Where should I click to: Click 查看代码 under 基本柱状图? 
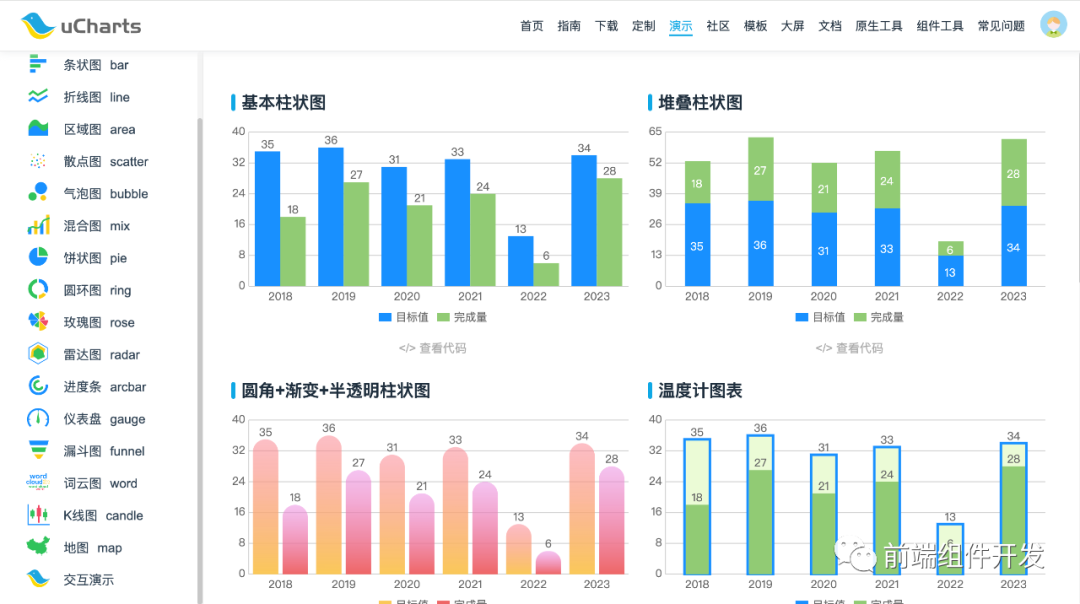[433, 348]
